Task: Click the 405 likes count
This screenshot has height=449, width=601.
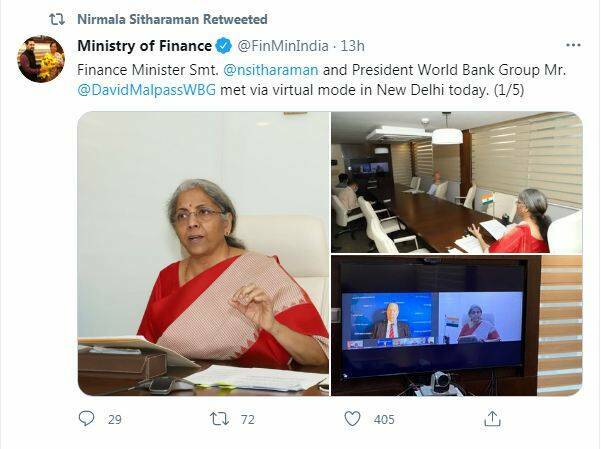Action: coord(384,420)
